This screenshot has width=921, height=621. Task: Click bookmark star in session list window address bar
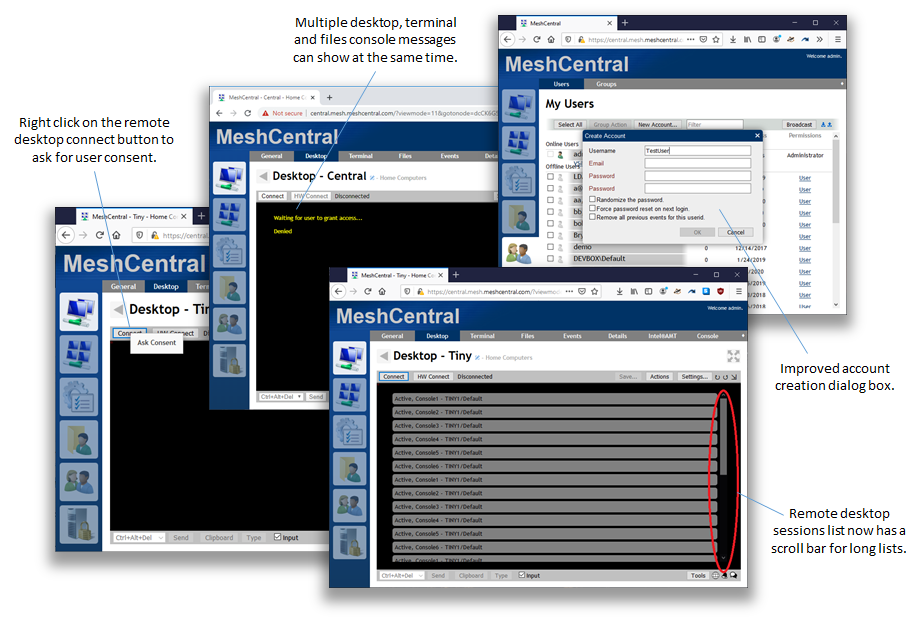click(594, 291)
